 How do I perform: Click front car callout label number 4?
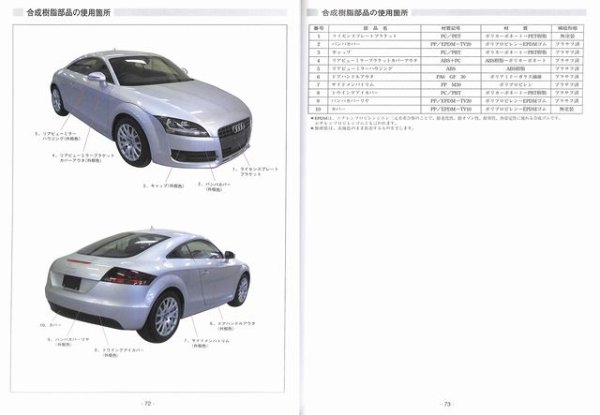83,158
